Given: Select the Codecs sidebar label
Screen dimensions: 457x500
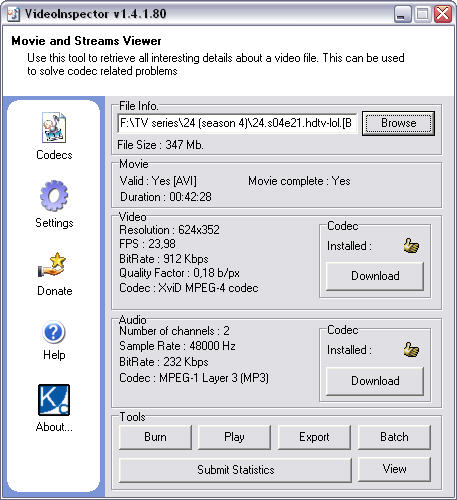Looking at the screenshot, I should [x=54, y=155].
